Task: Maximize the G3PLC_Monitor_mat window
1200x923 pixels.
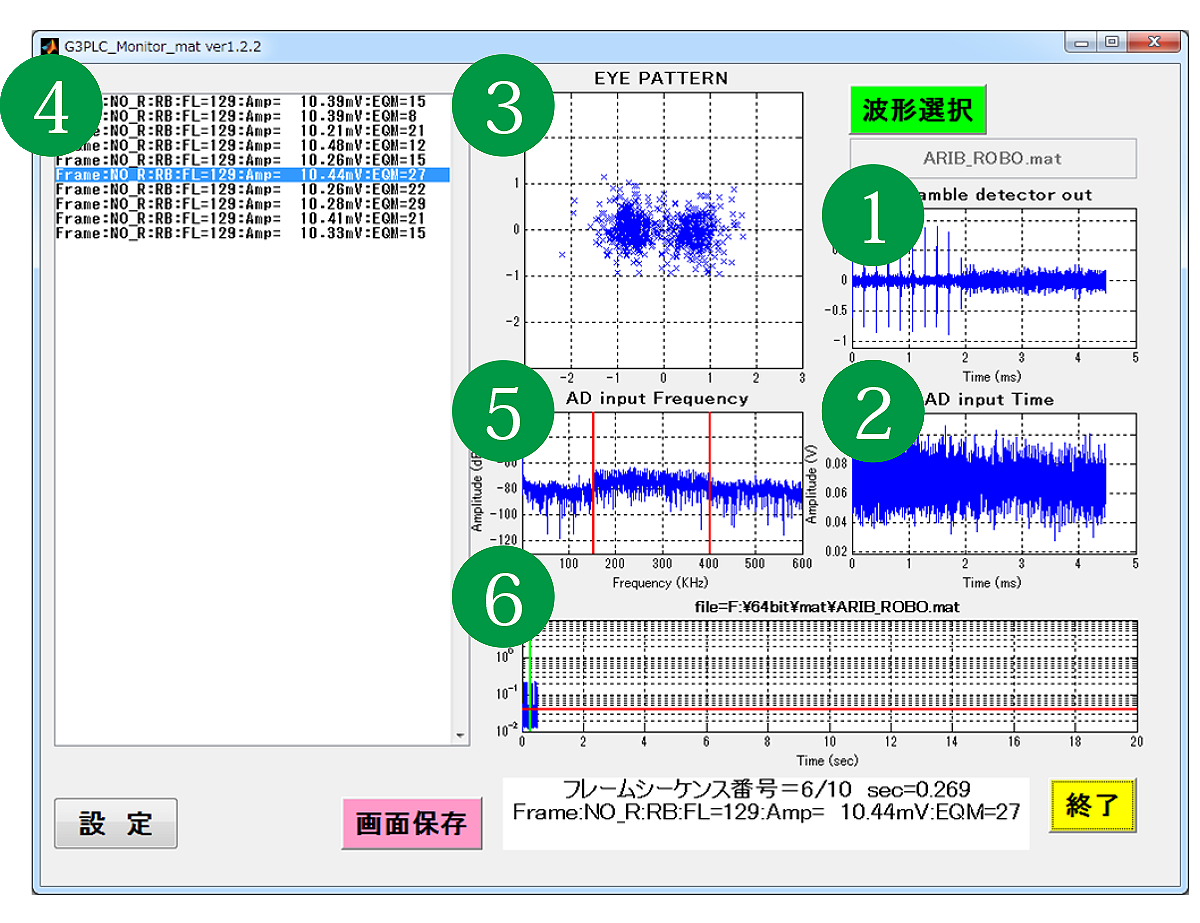Action: (1111, 42)
